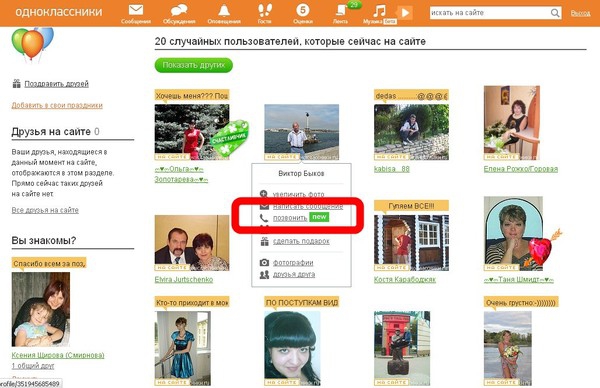Open Ксения Широва's photo in sidebar
Viewport: 600px width, 388px height.
(x=41, y=310)
